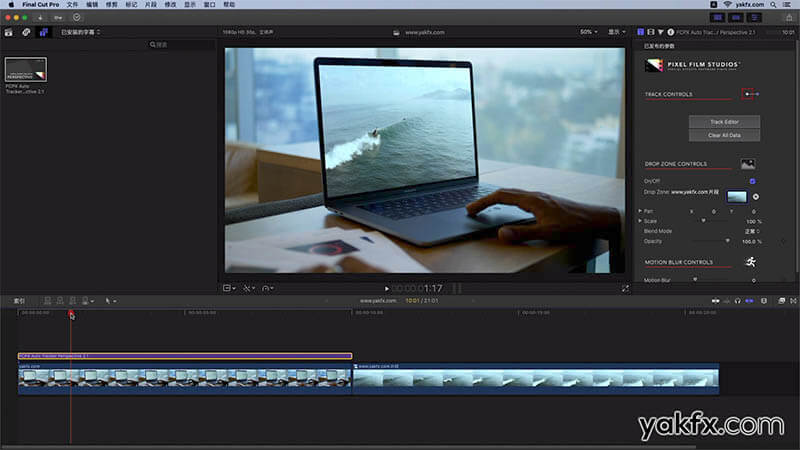This screenshot has height=450, width=800.
Task: Toggle the Drop Zone On/Off checkbox
Action: 753,181
